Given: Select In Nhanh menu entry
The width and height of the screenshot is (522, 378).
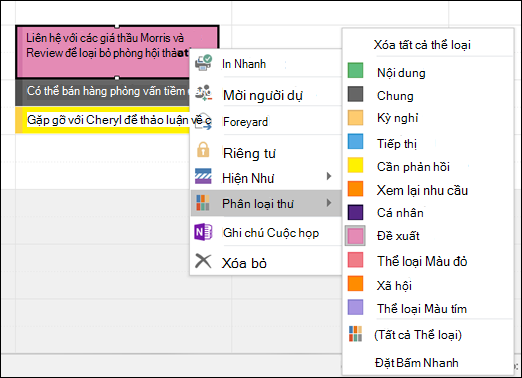Looking at the screenshot, I should [x=266, y=63].
